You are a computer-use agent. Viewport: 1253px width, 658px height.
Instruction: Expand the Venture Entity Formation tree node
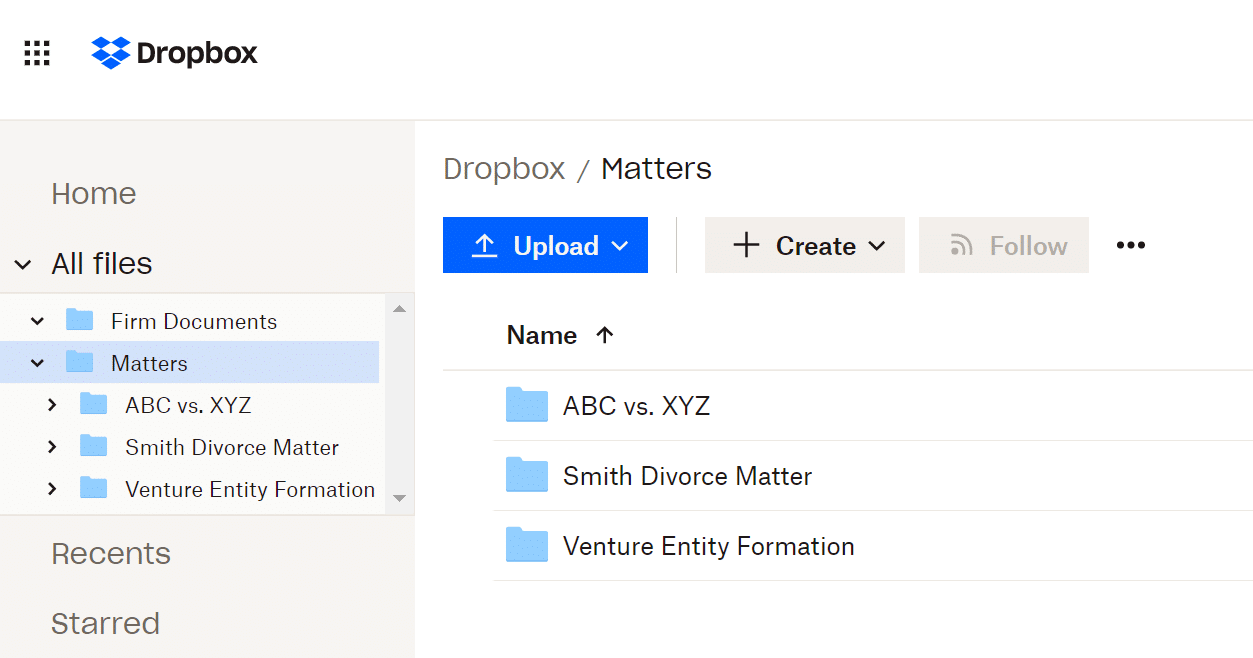[52, 489]
